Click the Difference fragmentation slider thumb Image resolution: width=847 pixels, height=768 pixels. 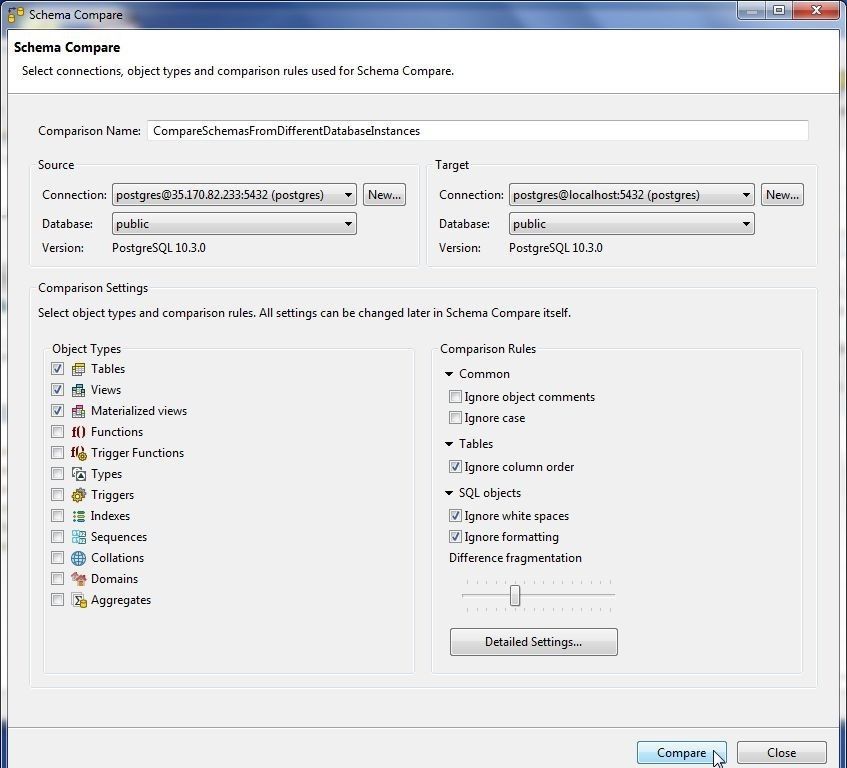pyautogui.click(x=515, y=596)
